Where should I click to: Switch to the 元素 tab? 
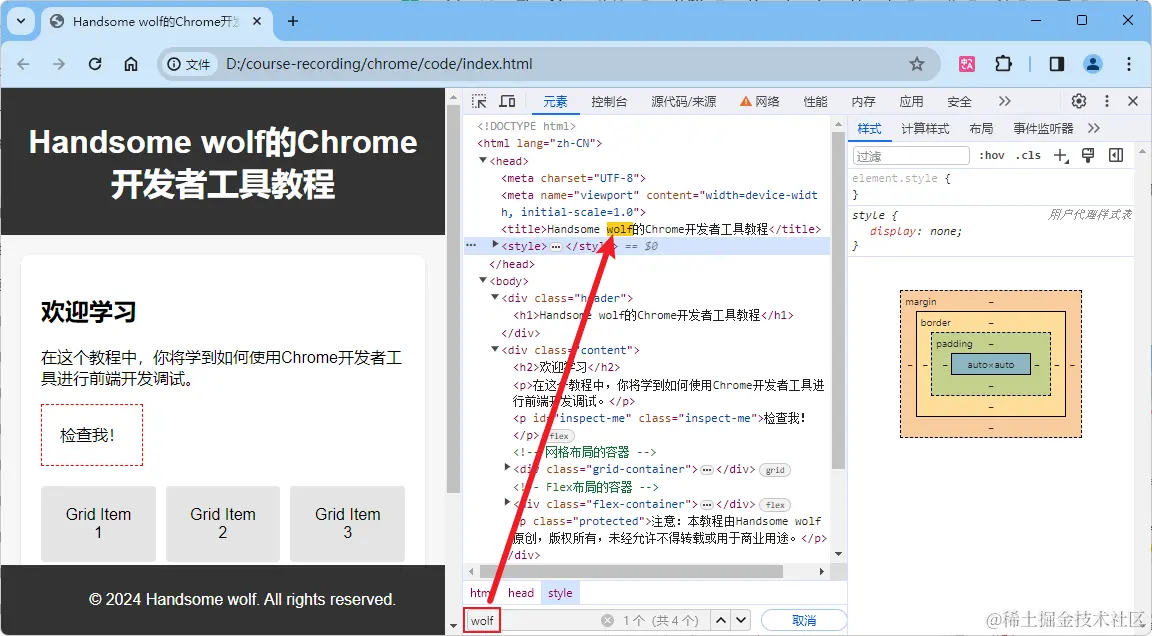555,101
